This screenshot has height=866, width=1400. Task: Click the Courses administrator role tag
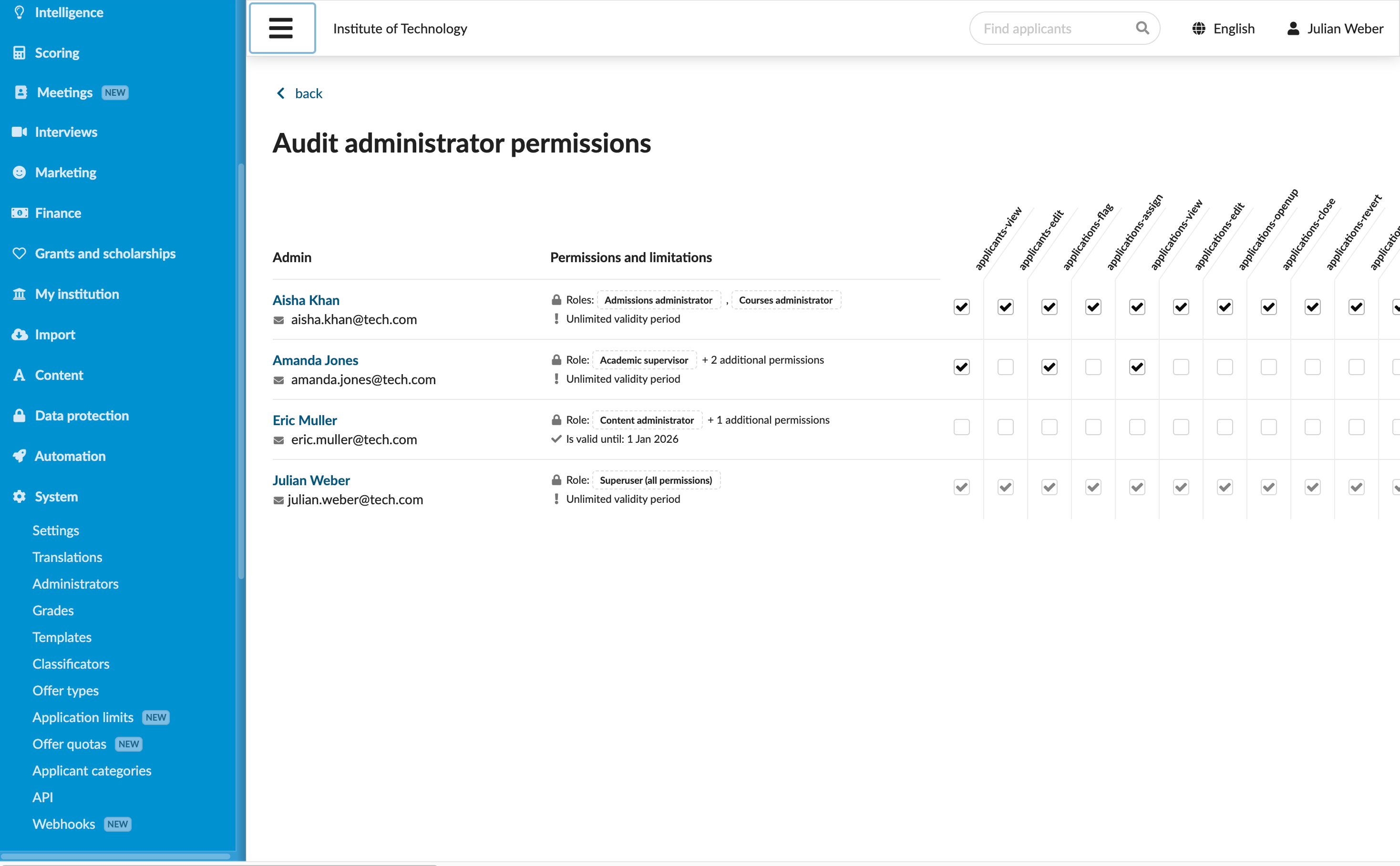[x=786, y=299]
